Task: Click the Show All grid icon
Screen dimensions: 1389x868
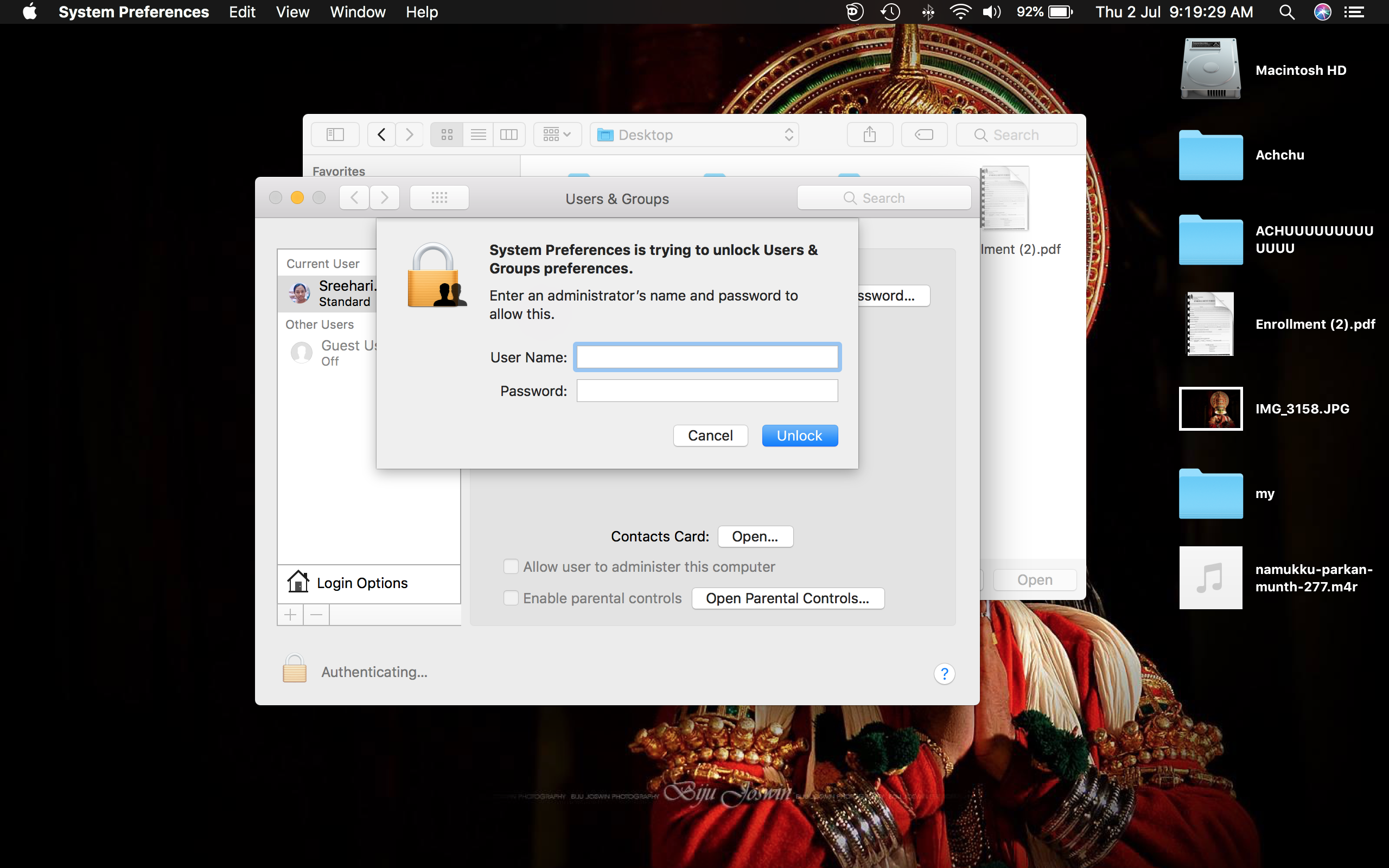Action: [439, 198]
